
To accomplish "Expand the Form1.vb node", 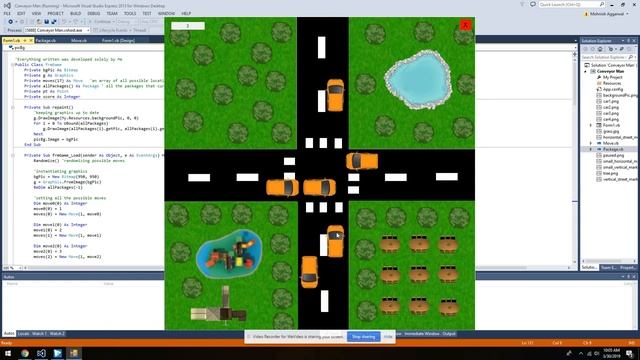I will click(591, 125).
